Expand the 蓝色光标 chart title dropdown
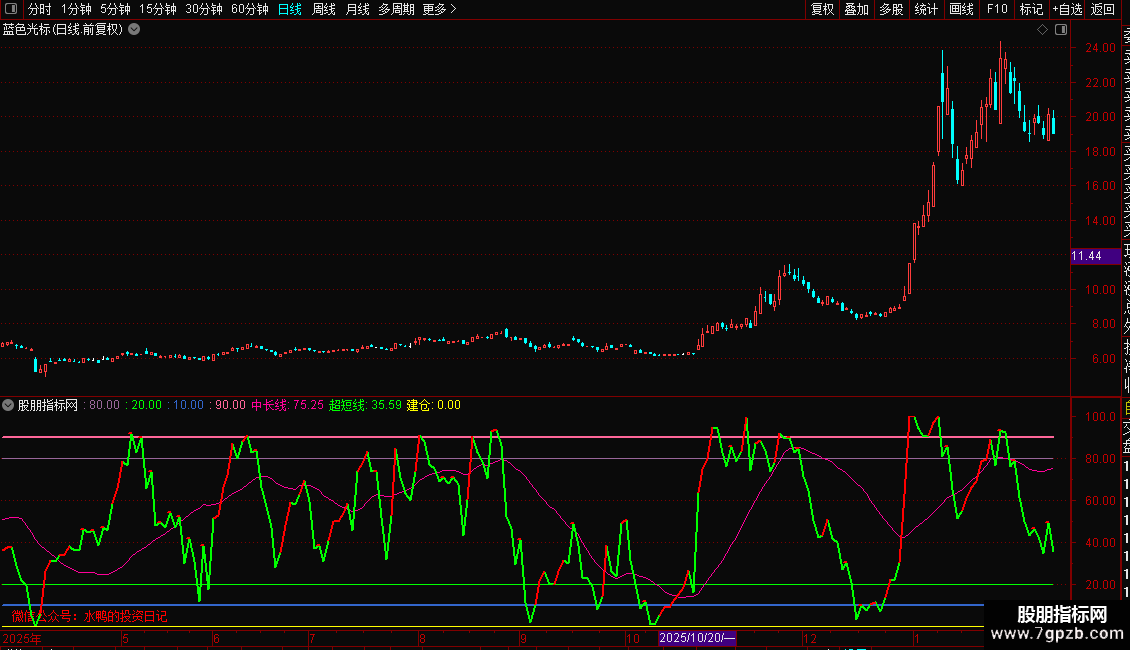The height and width of the screenshot is (650, 1130). tap(134, 29)
